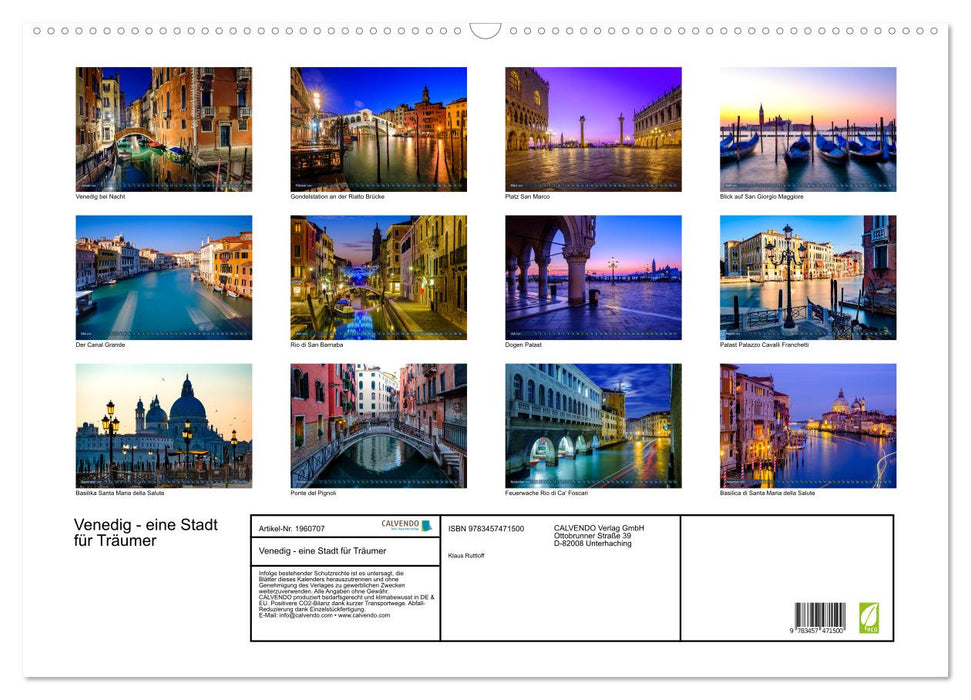Select the ISBN barcode 9783457471500
This screenshot has height=700, width=971.
(x=819, y=615)
